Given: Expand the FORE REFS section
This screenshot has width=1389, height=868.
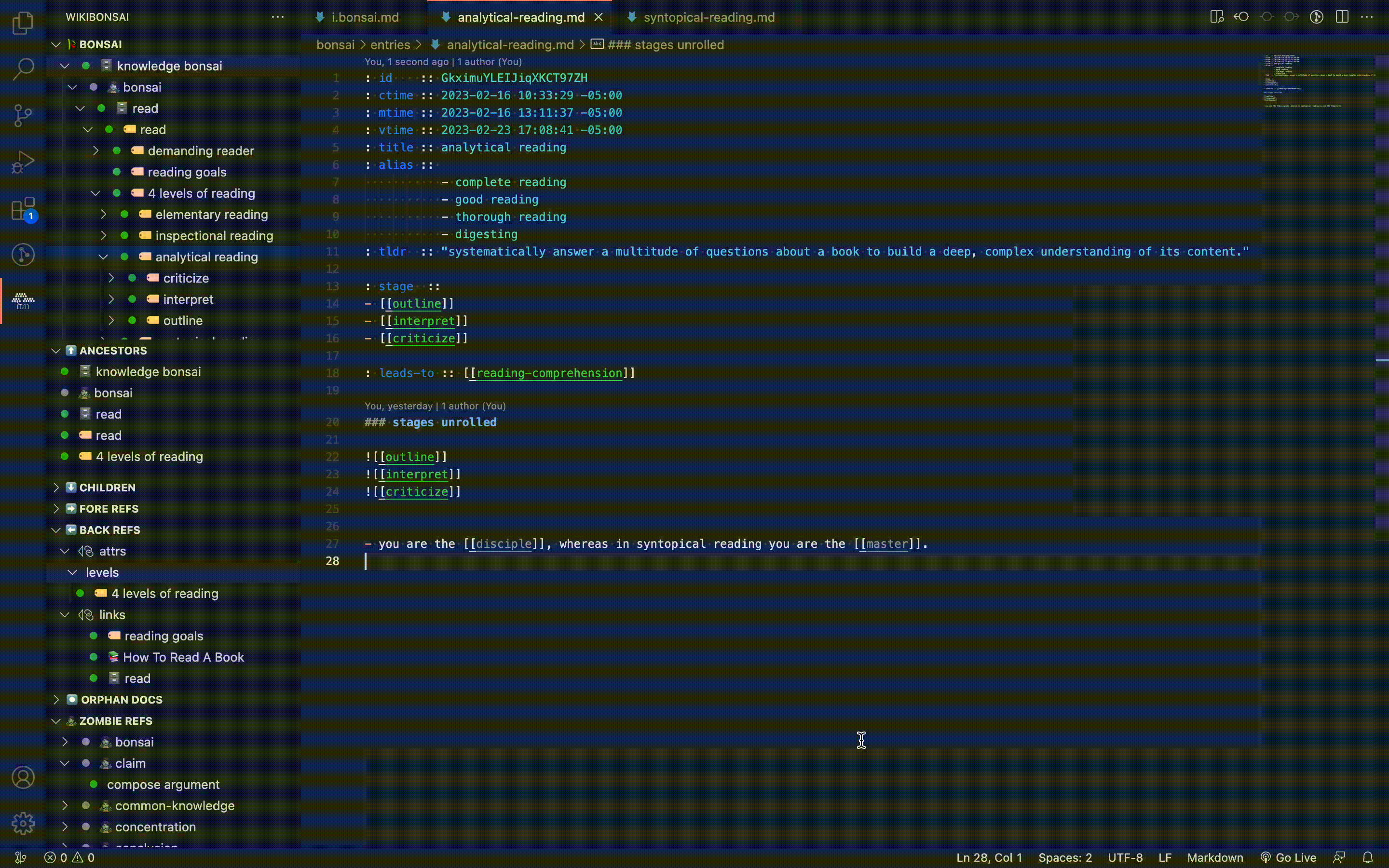Looking at the screenshot, I should pyautogui.click(x=172, y=509).
